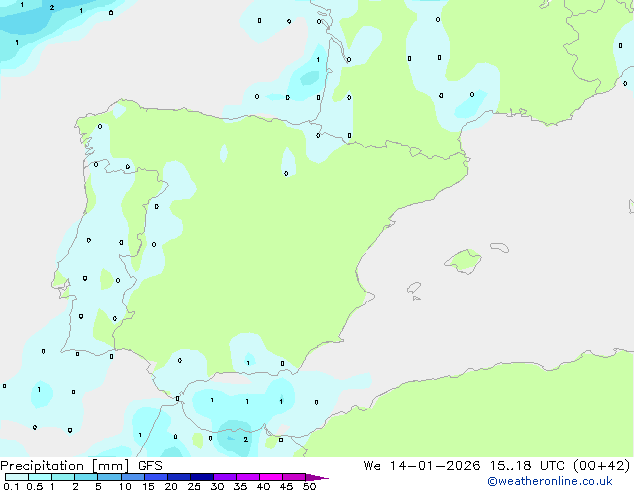Image resolution: width=634 pixels, height=490 pixels.
Task: Pick the 40–45 mm magenta legend swatch
Action: [271, 477]
